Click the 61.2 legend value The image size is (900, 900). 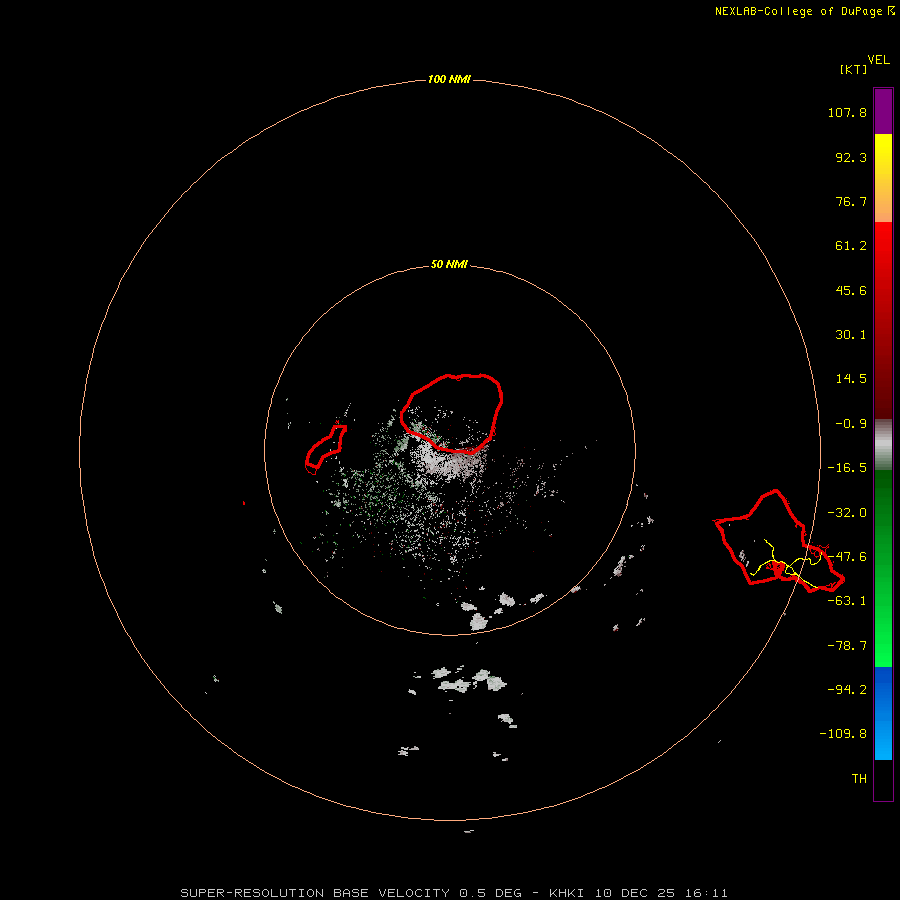point(851,246)
